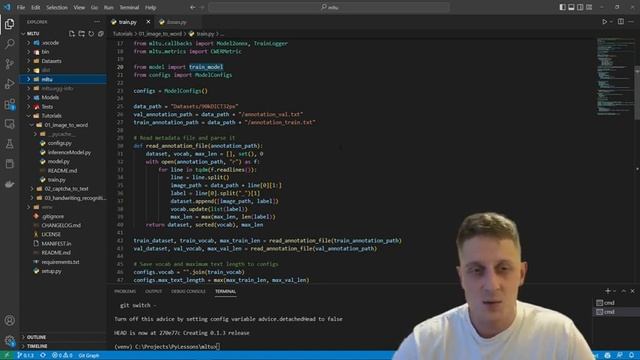Open inferenceModel.py in the explorer

(69, 152)
